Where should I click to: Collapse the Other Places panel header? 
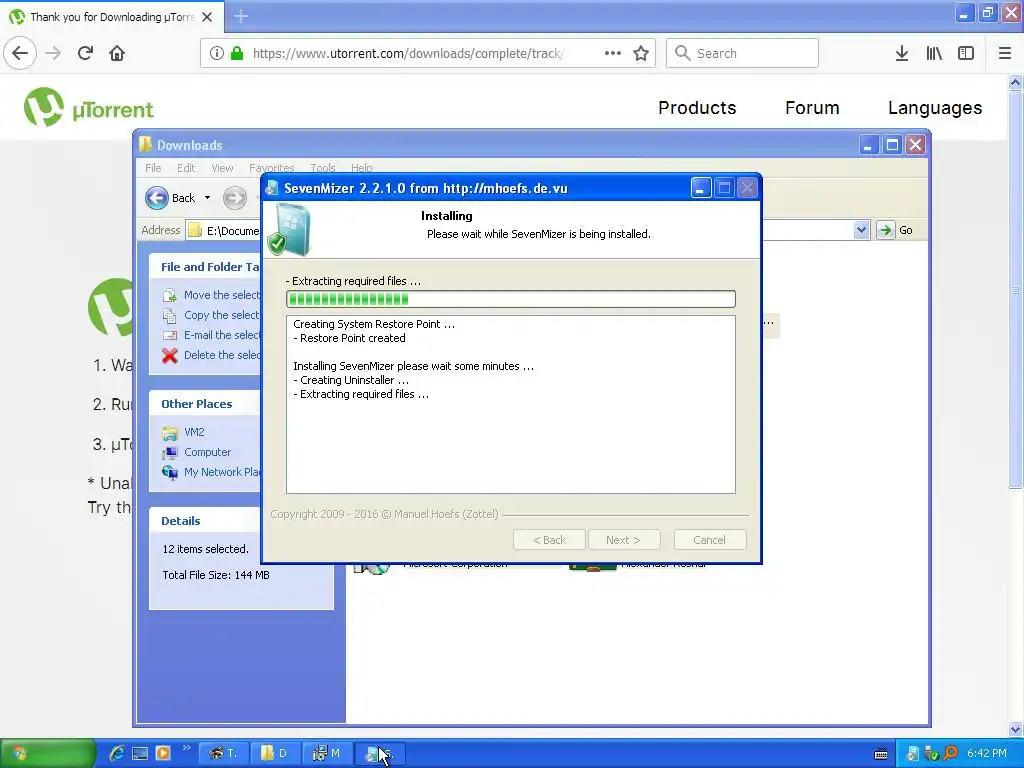pyautogui.click(x=204, y=404)
